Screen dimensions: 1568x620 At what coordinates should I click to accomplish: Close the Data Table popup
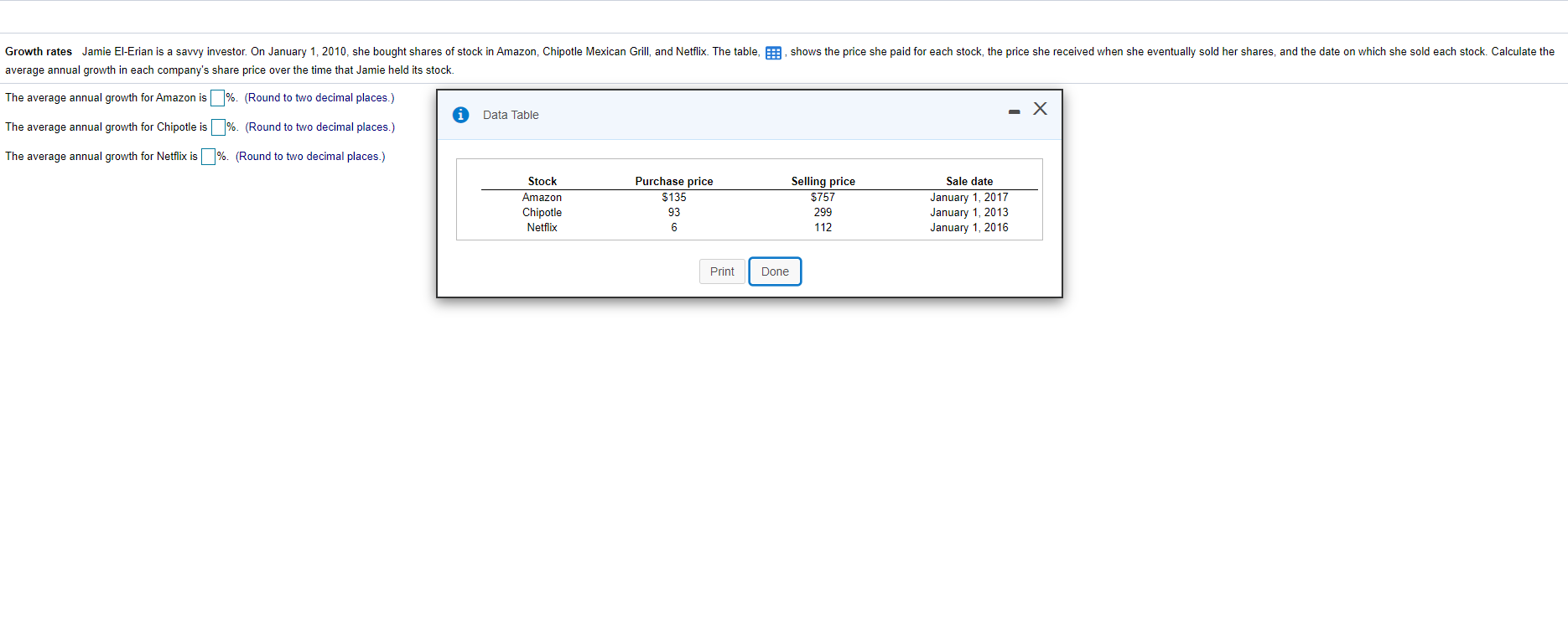pos(1040,109)
